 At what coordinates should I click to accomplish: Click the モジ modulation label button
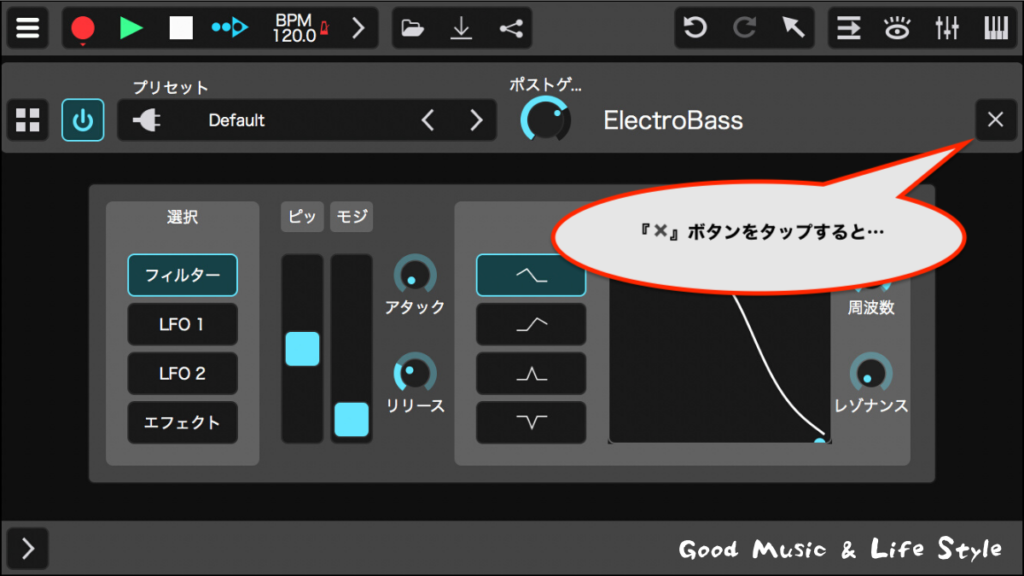click(351, 217)
